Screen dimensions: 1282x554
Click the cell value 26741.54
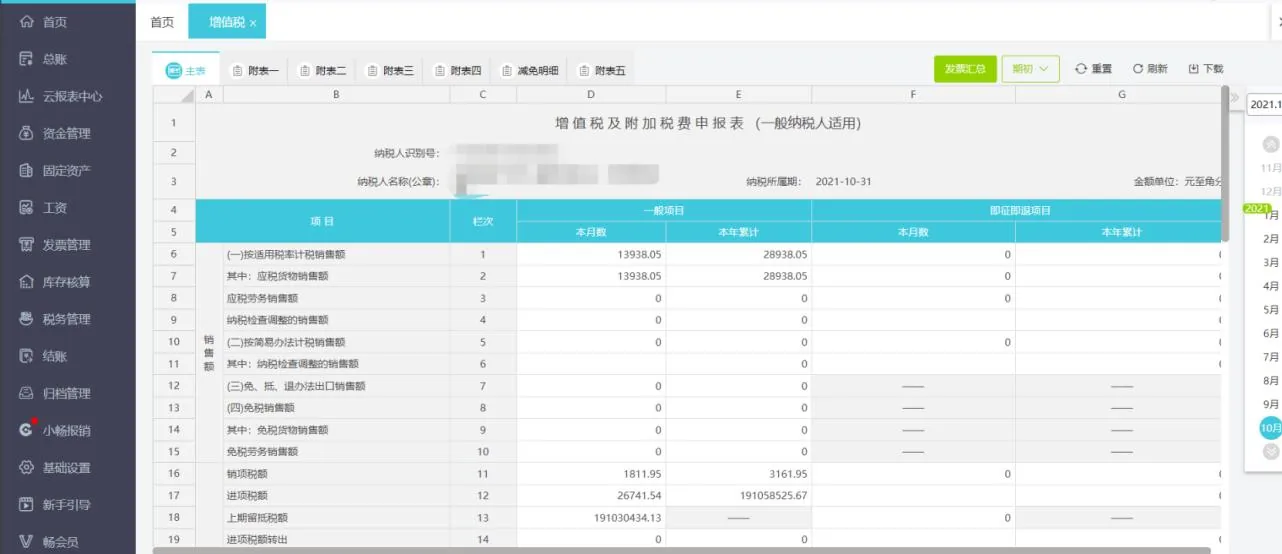click(639, 495)
